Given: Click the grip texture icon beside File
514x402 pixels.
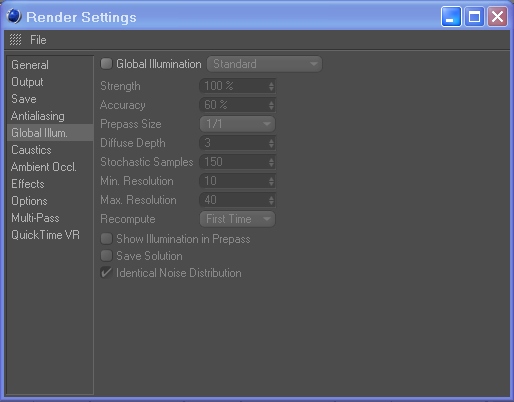Looking at the screenshot, I should pos(15,40).
